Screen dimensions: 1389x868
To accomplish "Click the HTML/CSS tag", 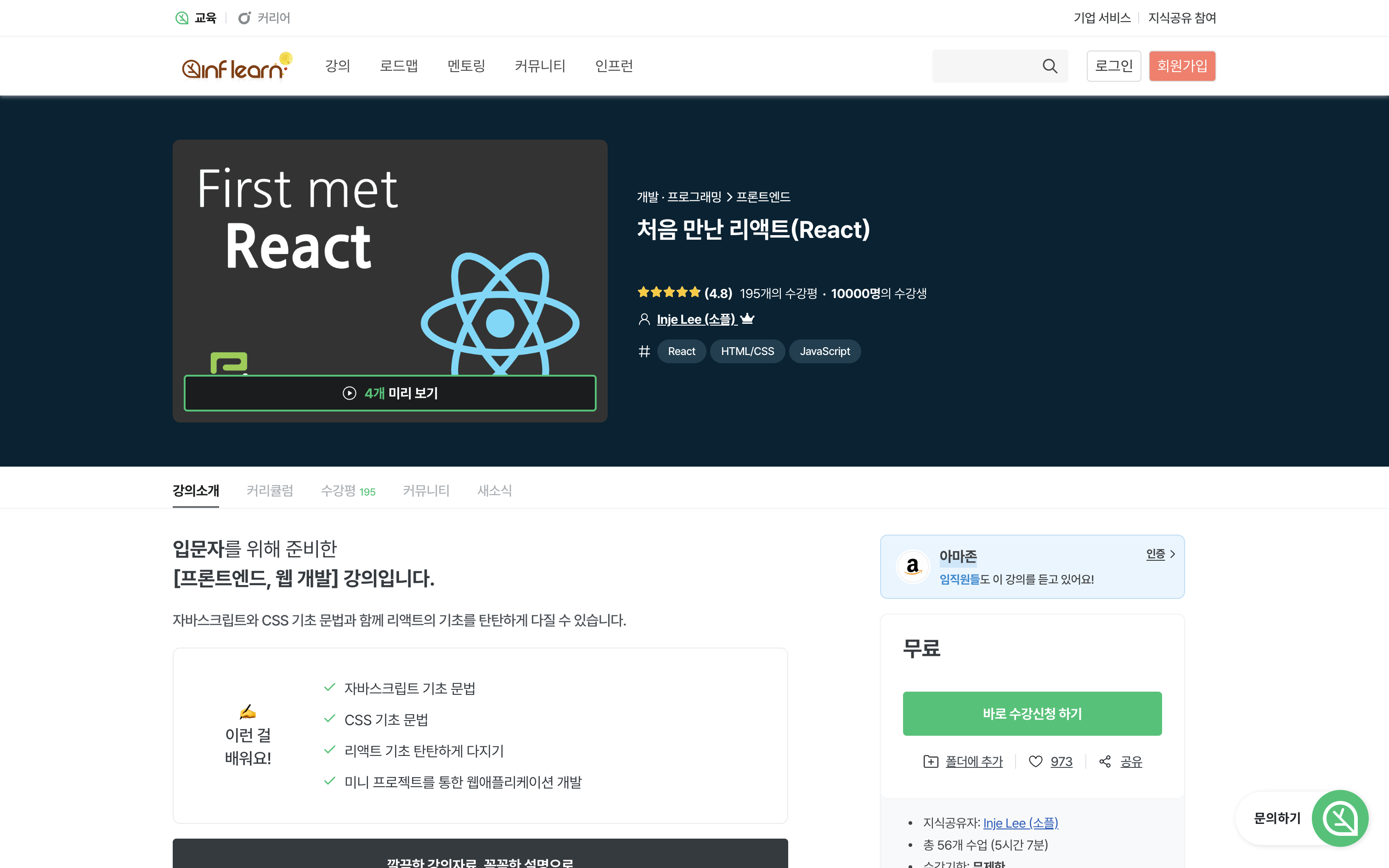I will click(747, 351).
